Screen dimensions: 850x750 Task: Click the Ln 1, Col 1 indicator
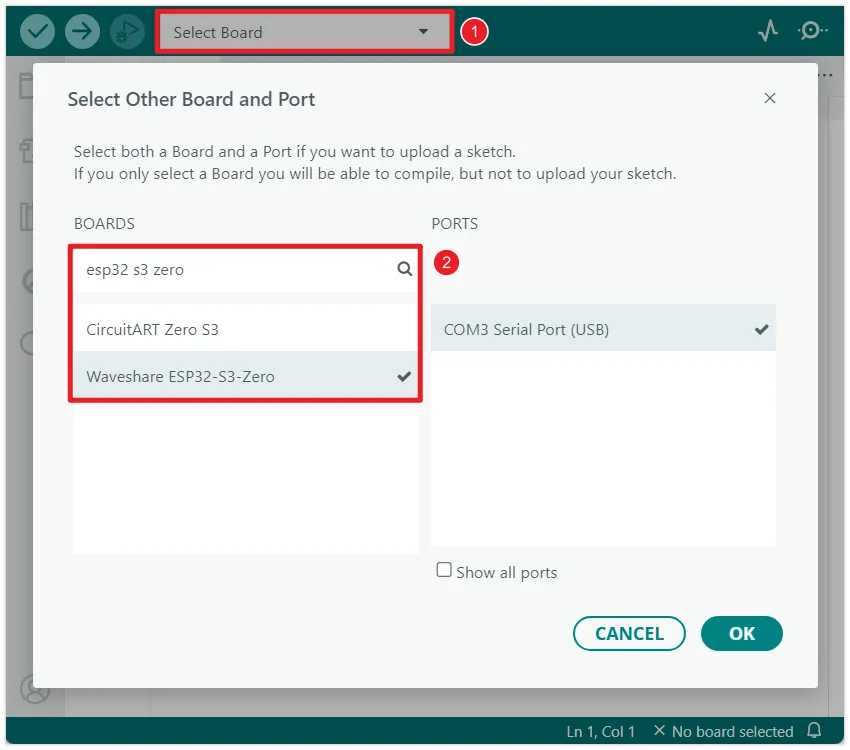[602, 731]
